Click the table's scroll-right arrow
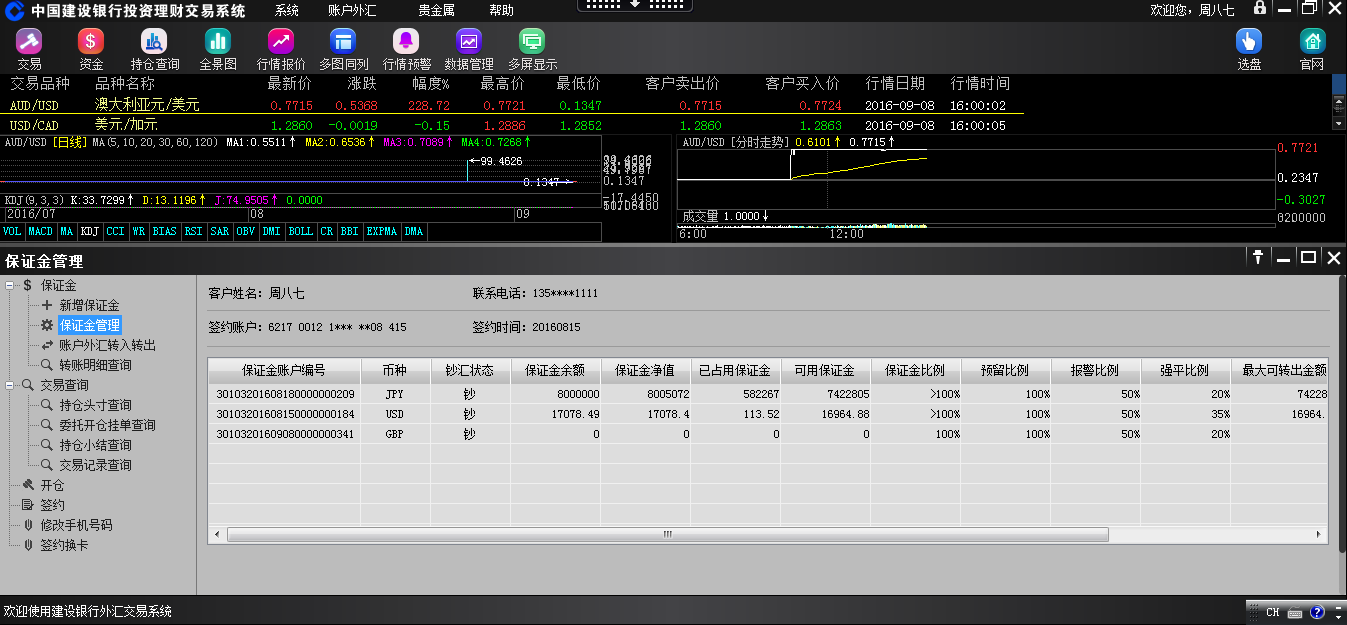This screenshot has width=1347, height=625. pos(1320,535)
